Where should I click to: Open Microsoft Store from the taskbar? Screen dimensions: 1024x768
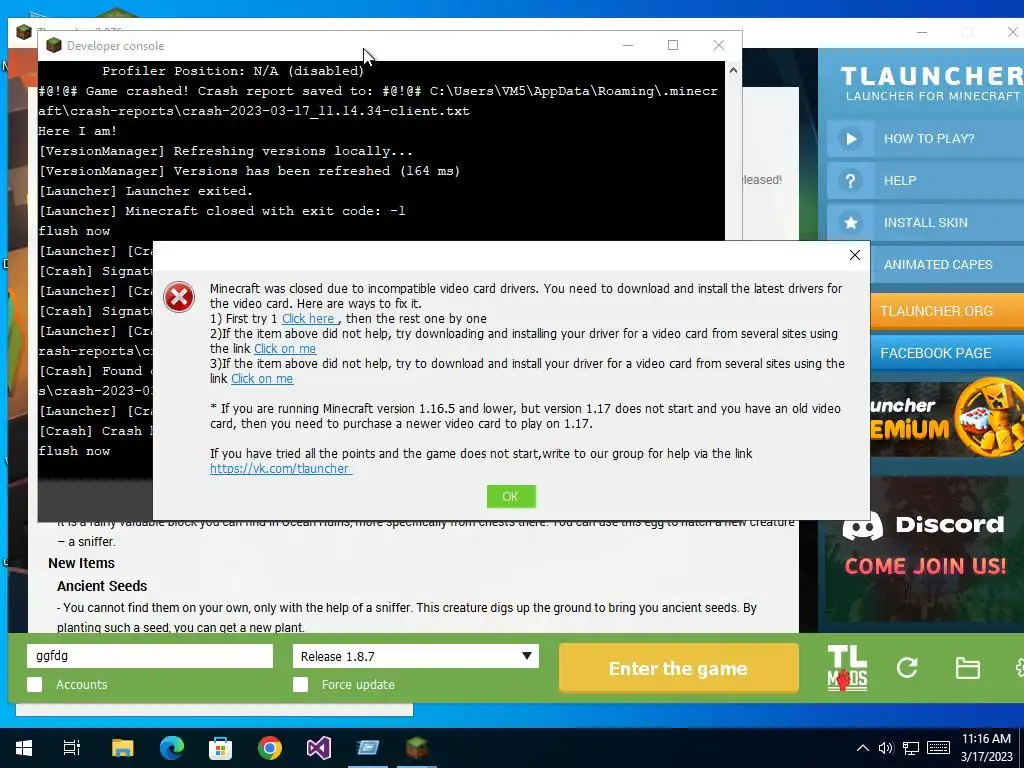(x=221, y=748)
